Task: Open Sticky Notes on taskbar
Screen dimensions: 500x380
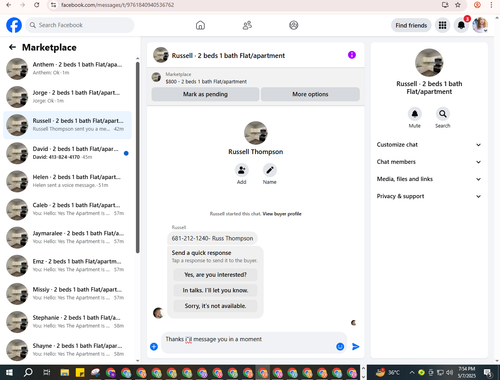Action: pos(80,372)
